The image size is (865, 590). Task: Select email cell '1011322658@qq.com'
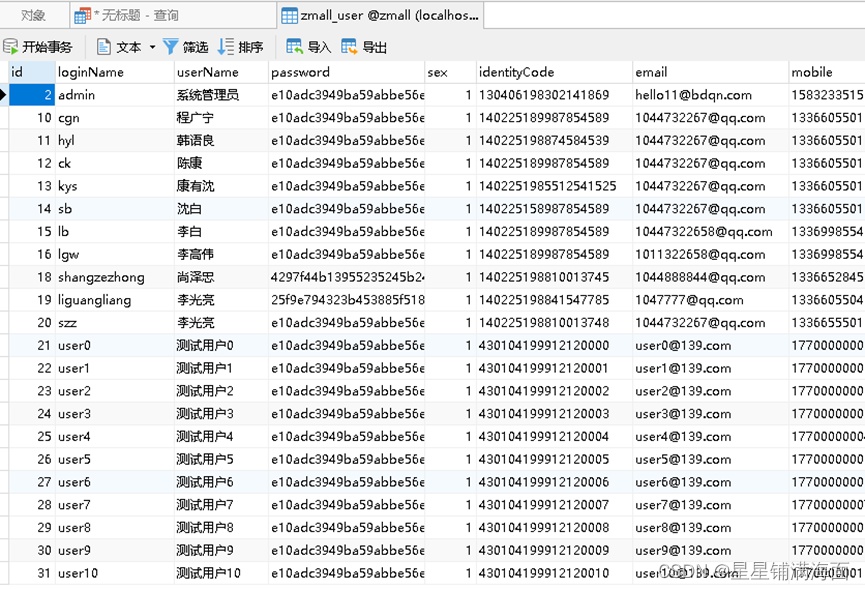click(711, 254)
